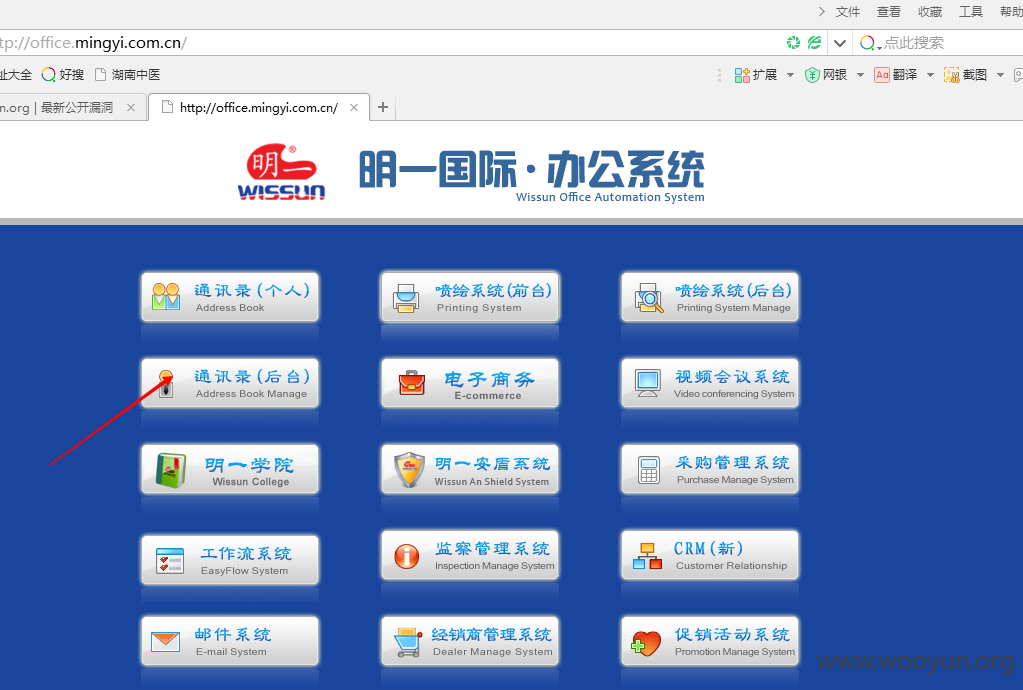
Task: Click the URL address field
Action: coord(391,43)
